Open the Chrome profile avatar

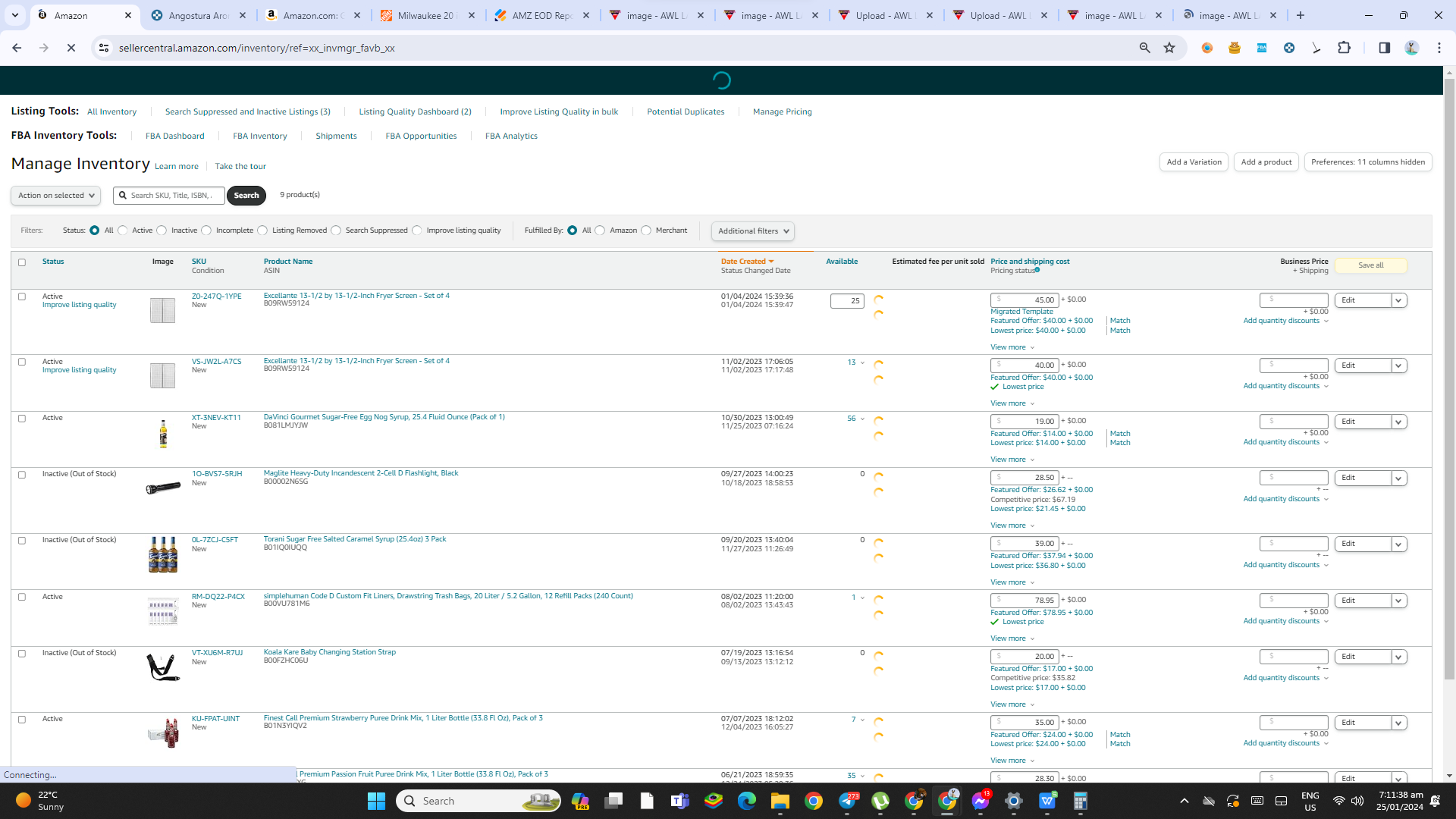coord(1412,48)
